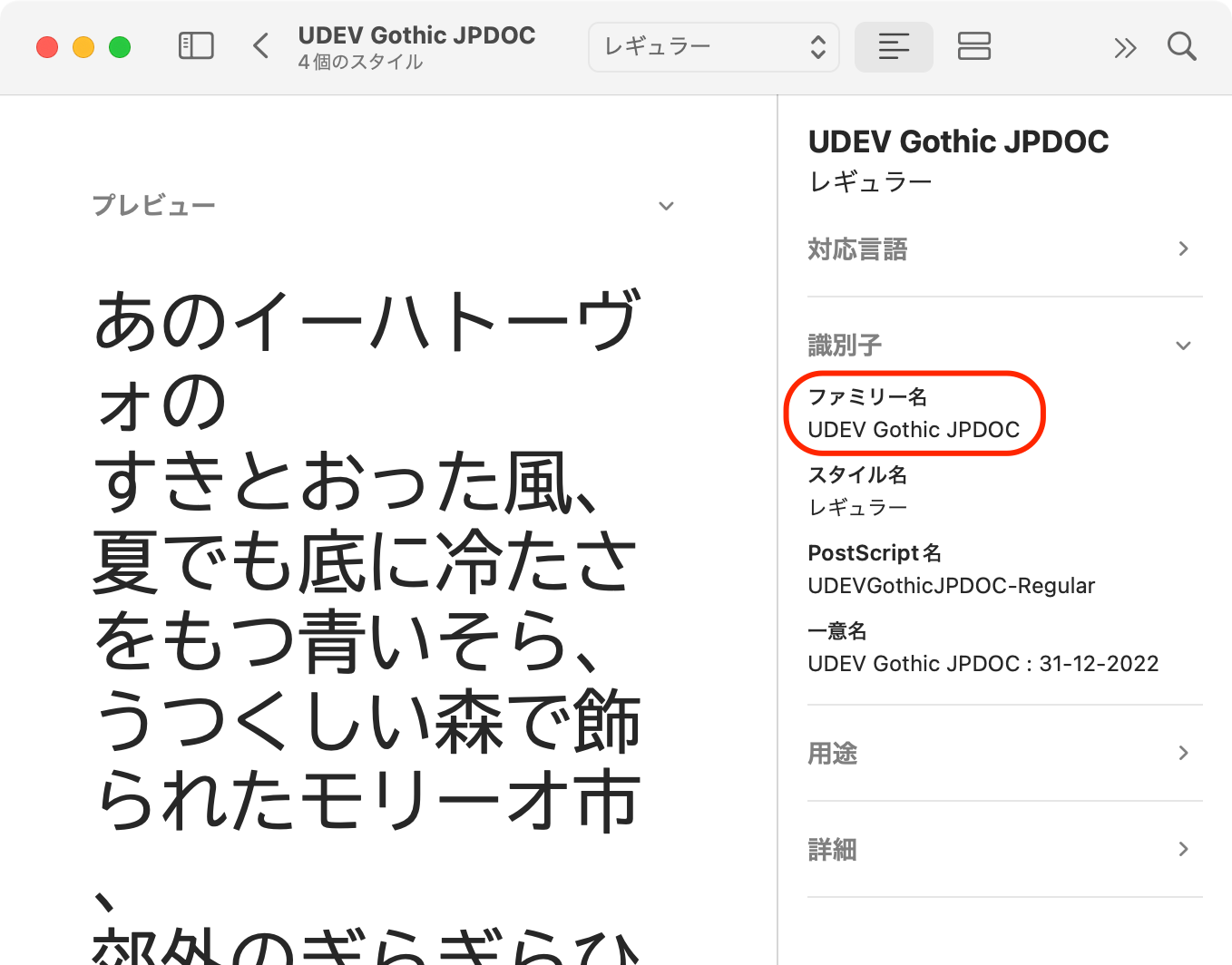Expand the 用途 section
The height and width of the screenshot is (965, 1232).
pyautogui.click(x=1183, y=753)
